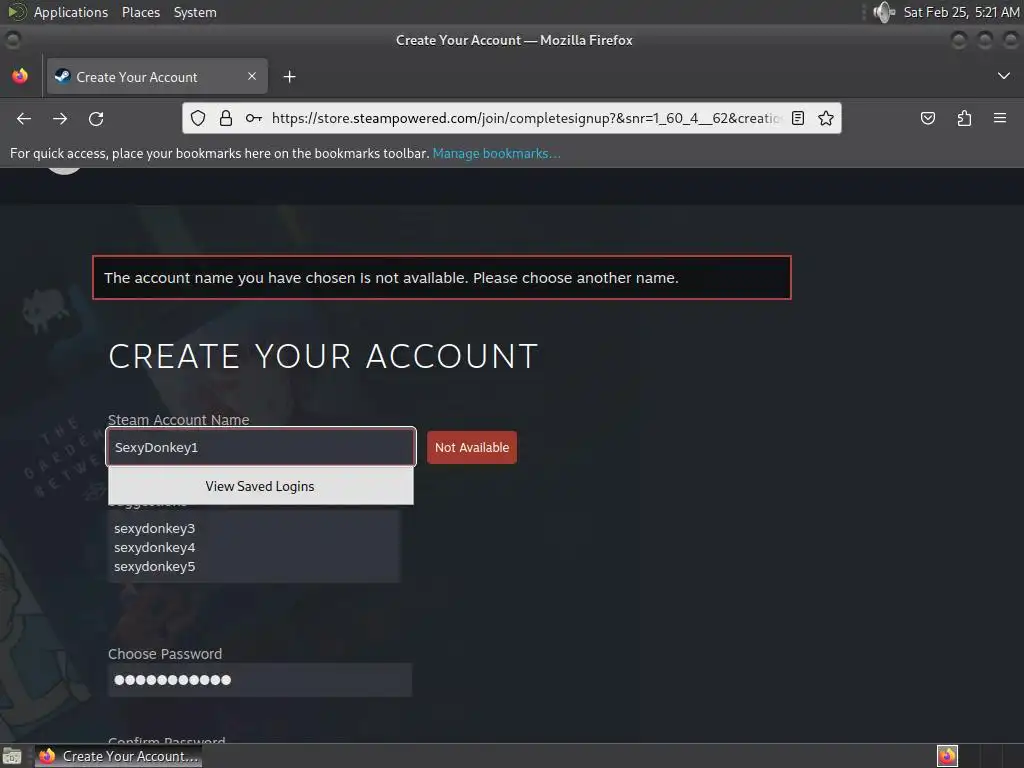
Task: Go forward one page
Action: (x=60, y=118)
